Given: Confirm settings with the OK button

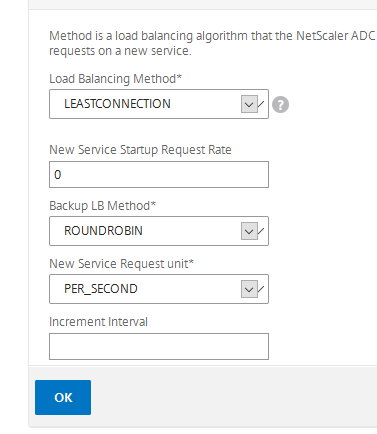Looking at the screenshot, I should (63, 397).
